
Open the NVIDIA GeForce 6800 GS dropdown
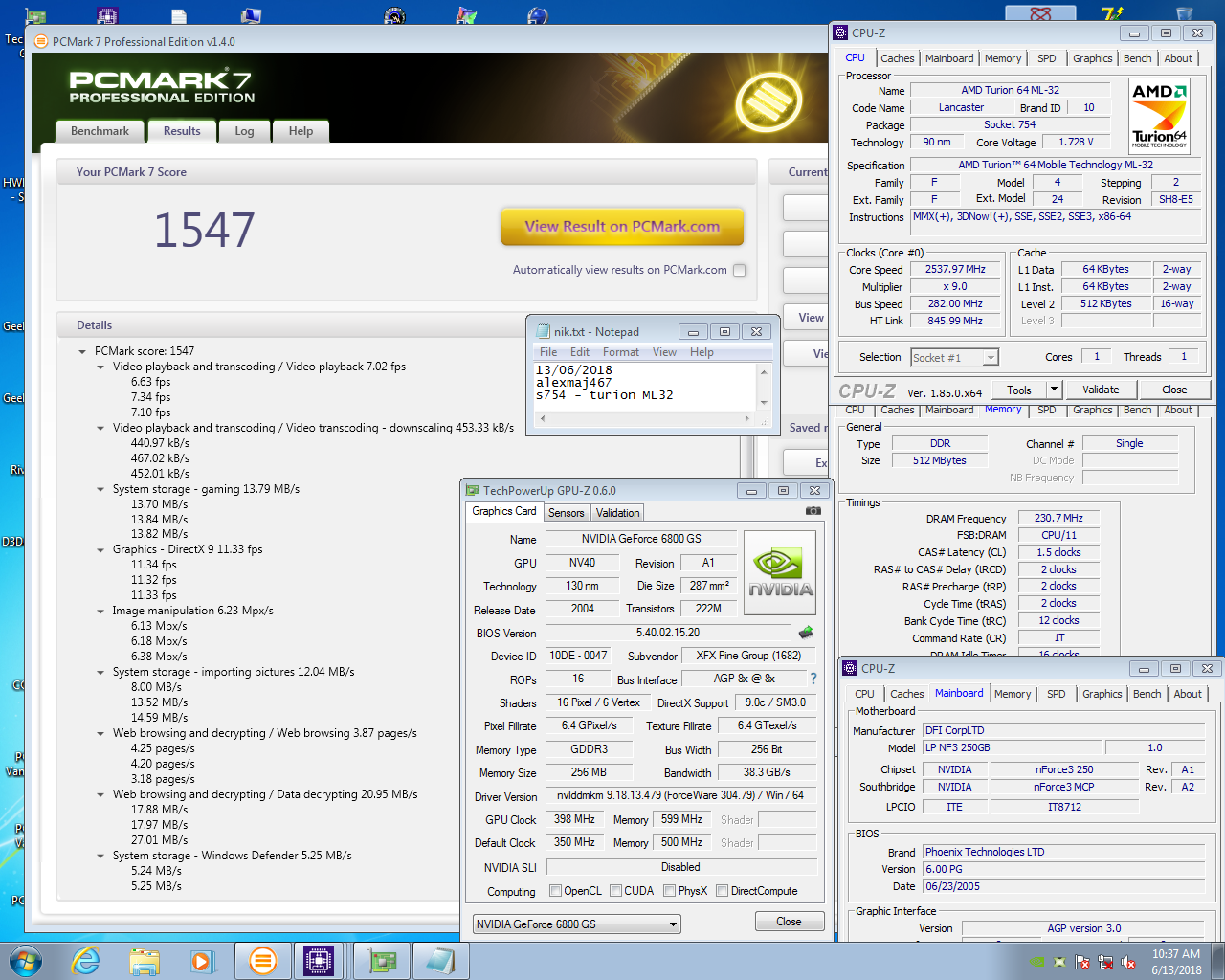tap(577, 924)
